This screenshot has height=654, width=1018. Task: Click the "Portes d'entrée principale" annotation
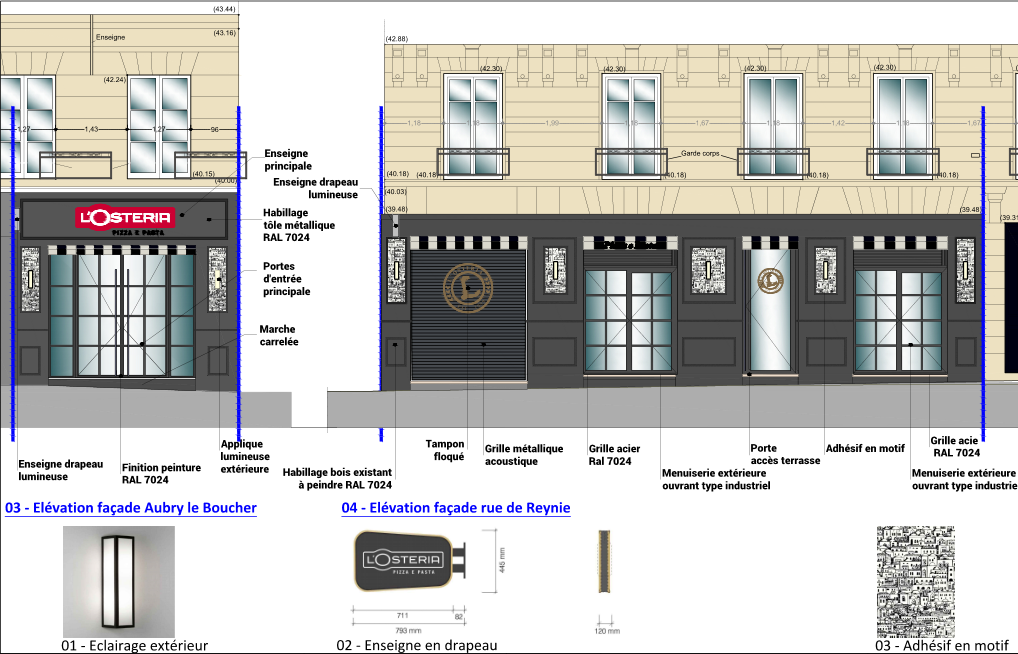point(286,279)
